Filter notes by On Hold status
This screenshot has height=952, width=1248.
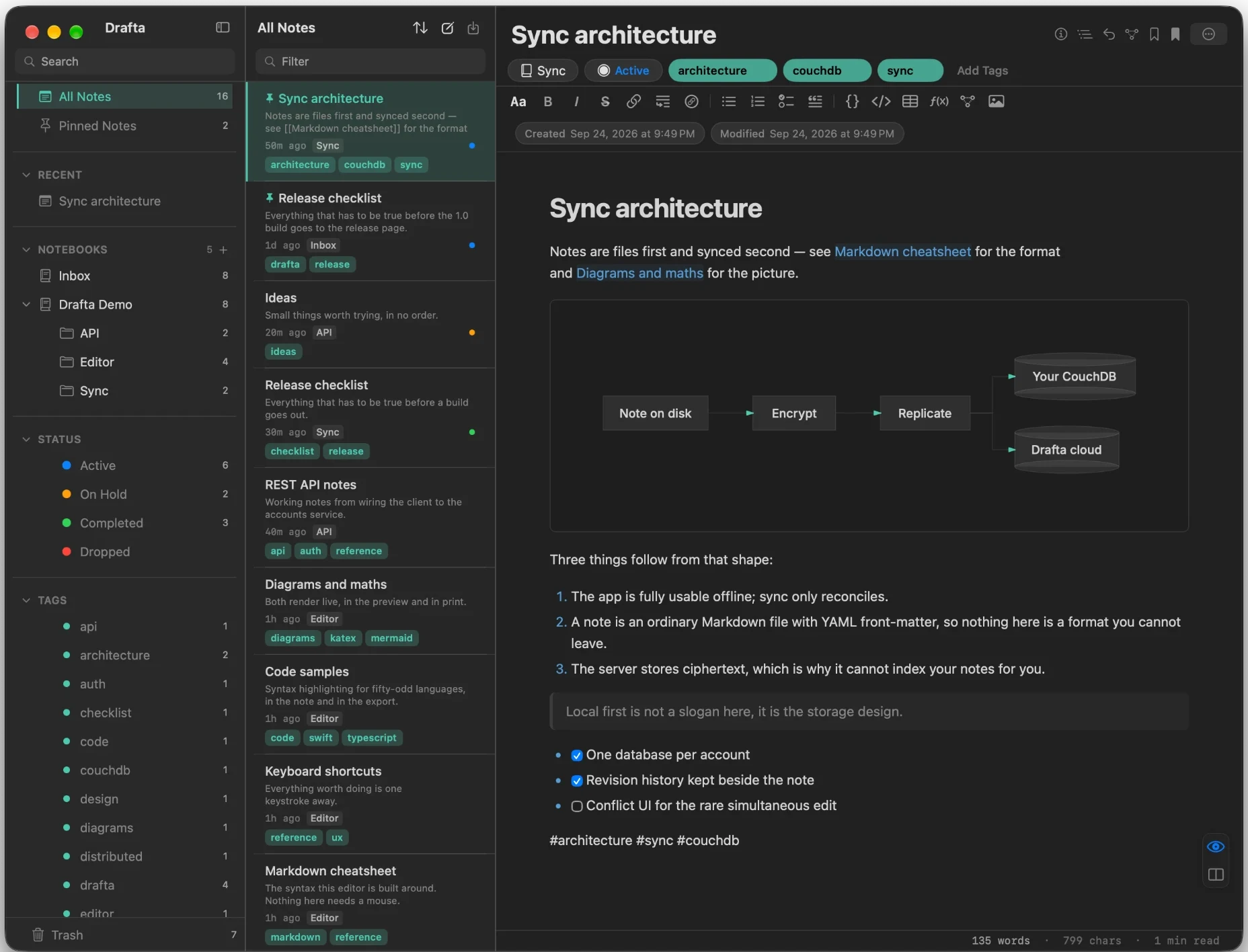[x=125, y=494]
